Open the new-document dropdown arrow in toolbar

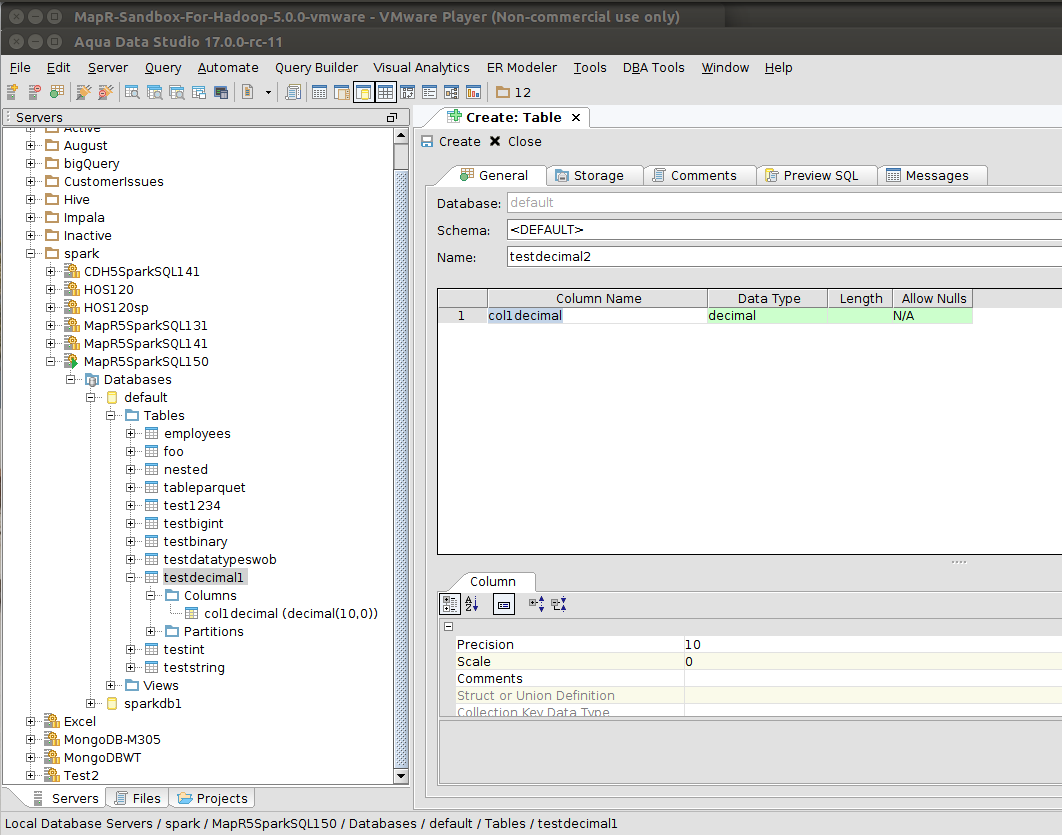tap(268, 92)
